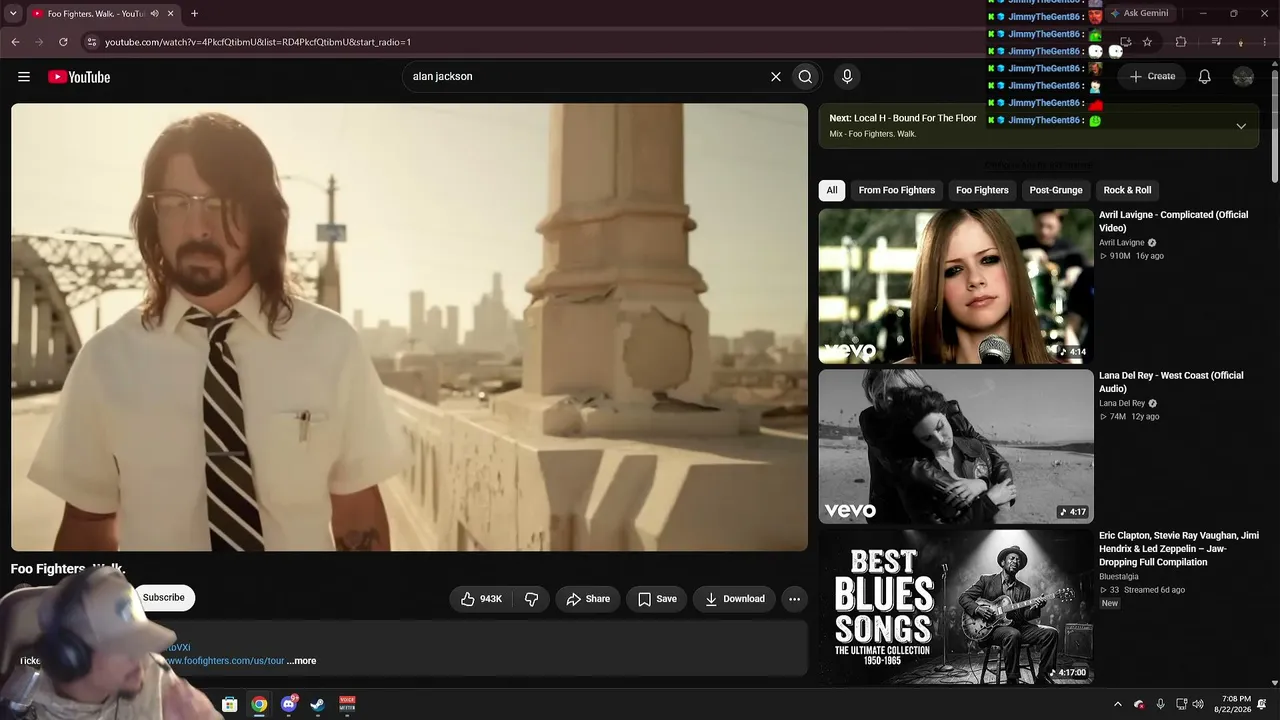Click the 'Avril Lavigne - Complicated' title
The height and width of the screenshot is (720, 1280).
coord(1173,221)
